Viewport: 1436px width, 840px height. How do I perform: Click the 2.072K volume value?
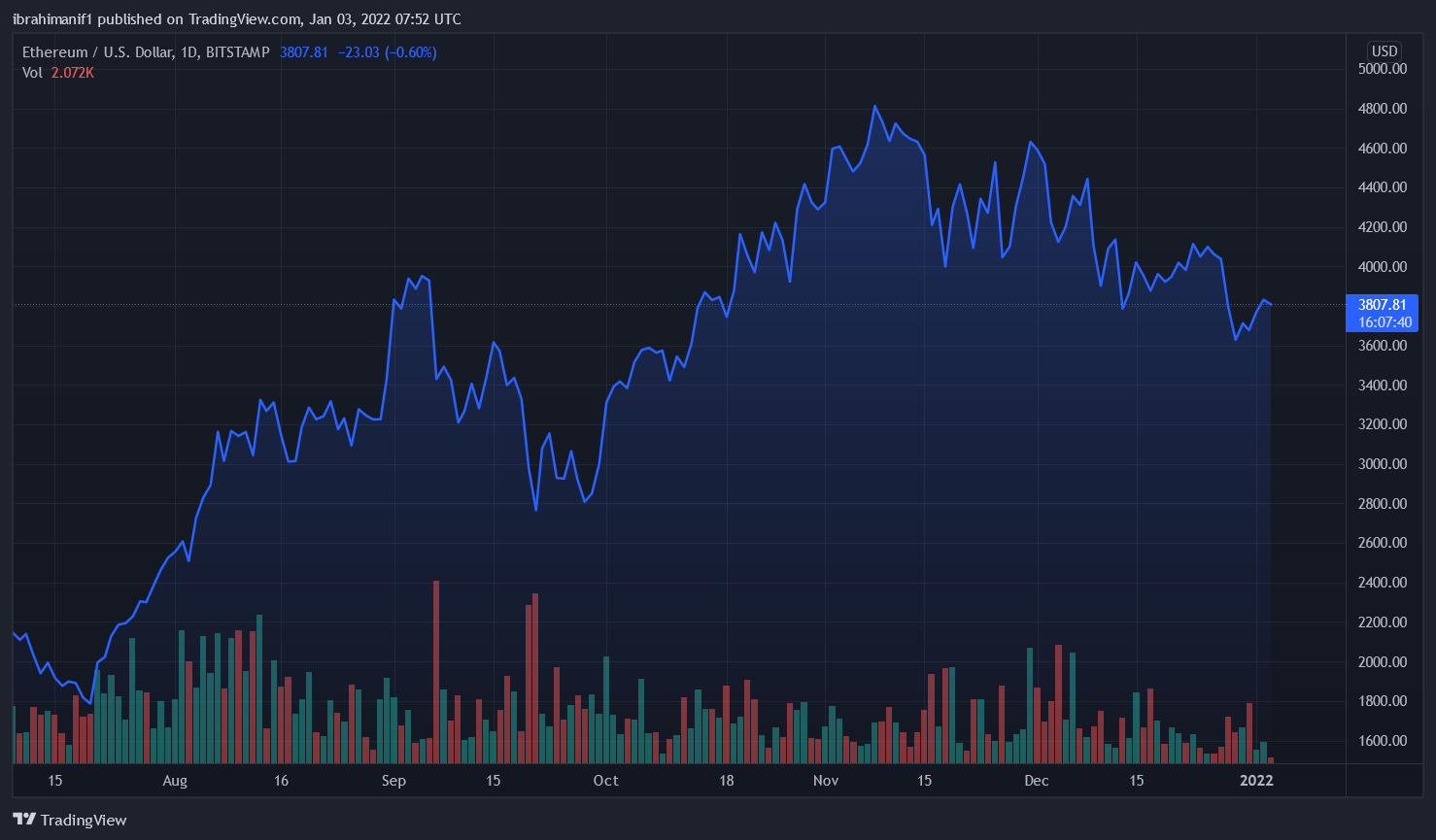(73, 73)
